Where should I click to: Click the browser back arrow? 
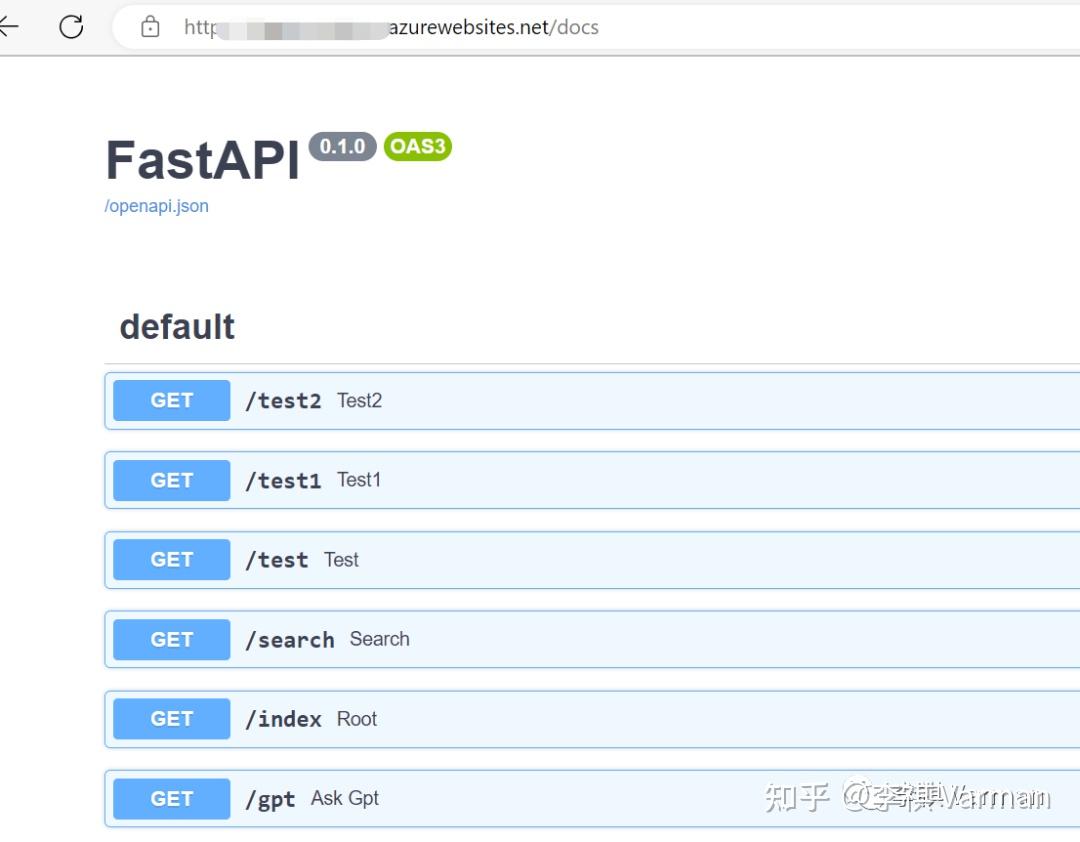click(10, 27)
